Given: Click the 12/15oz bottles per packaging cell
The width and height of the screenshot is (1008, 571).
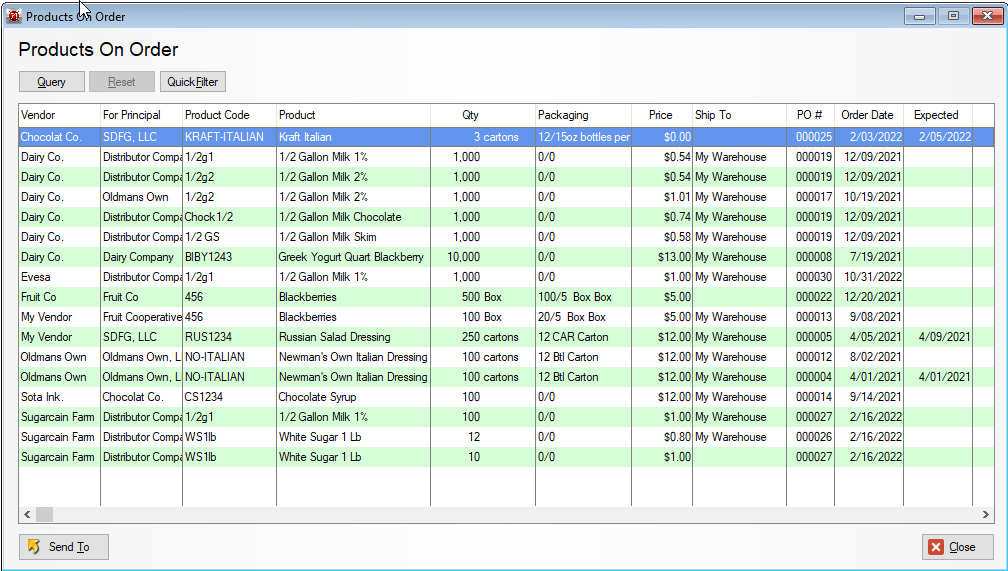Looking at the screenshot, I should [583, 137].
